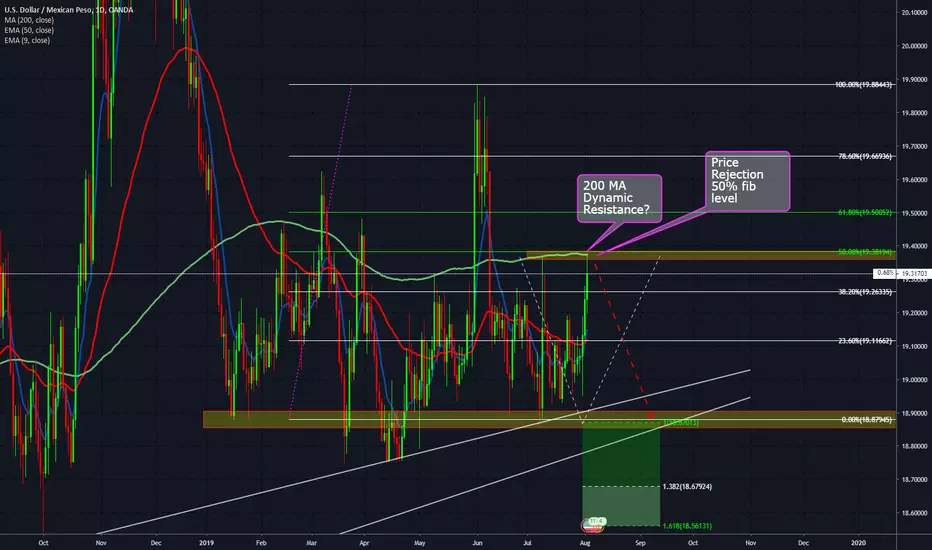Screen dimensions: 932x550
Task: Click the Aug label on time axis
Action: click(585, 543)
